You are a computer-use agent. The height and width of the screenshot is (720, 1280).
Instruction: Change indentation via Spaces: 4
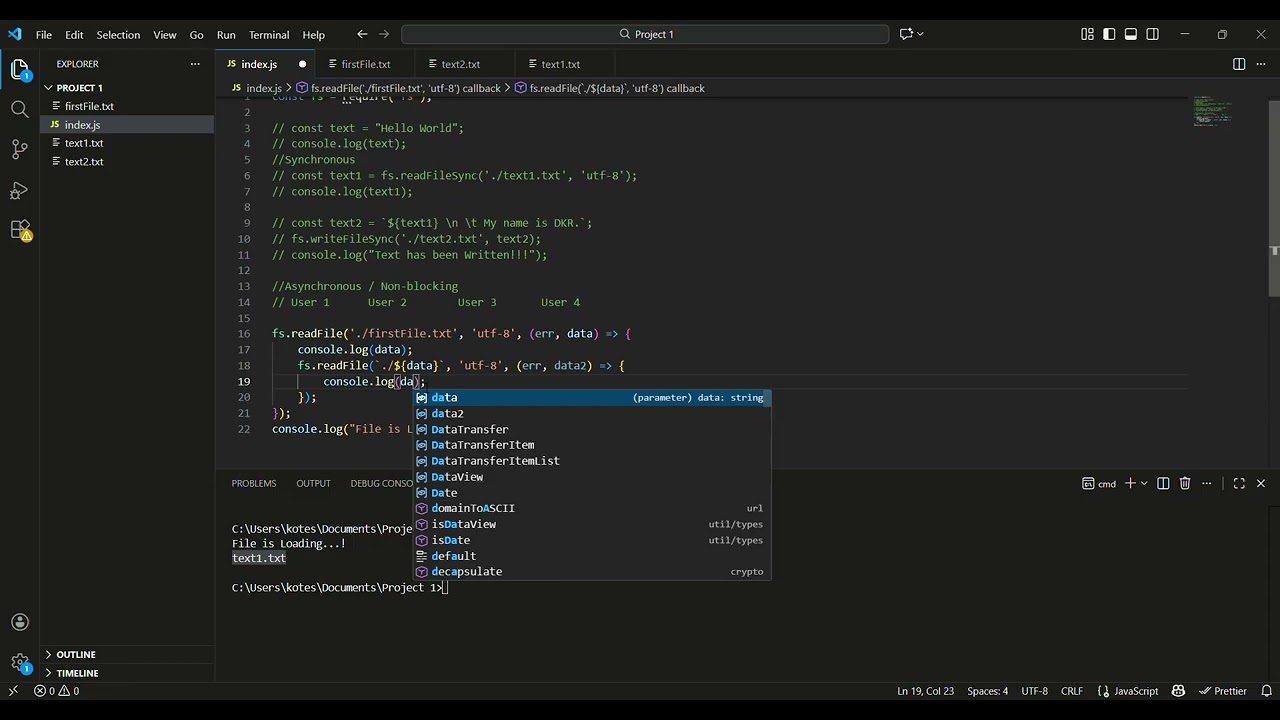click(988, 691)
